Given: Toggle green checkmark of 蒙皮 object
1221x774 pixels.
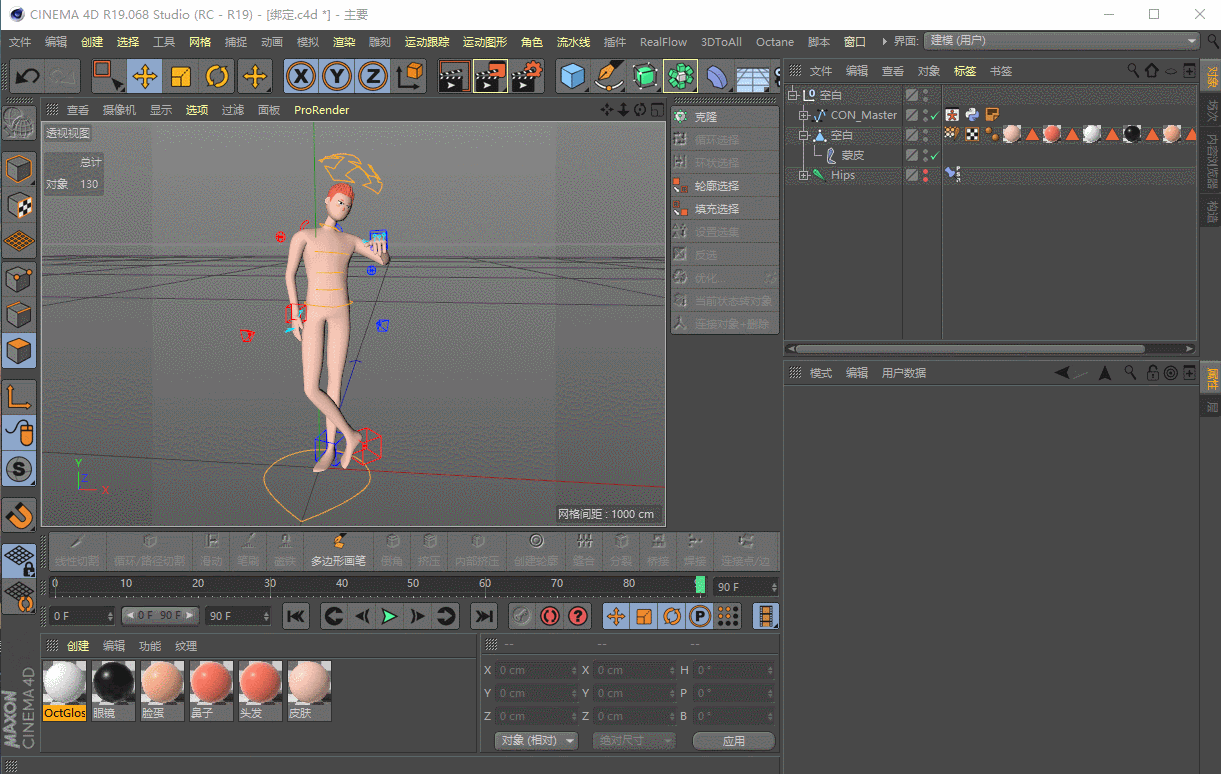Looking at the screenshot, I should tap(934, 155).
